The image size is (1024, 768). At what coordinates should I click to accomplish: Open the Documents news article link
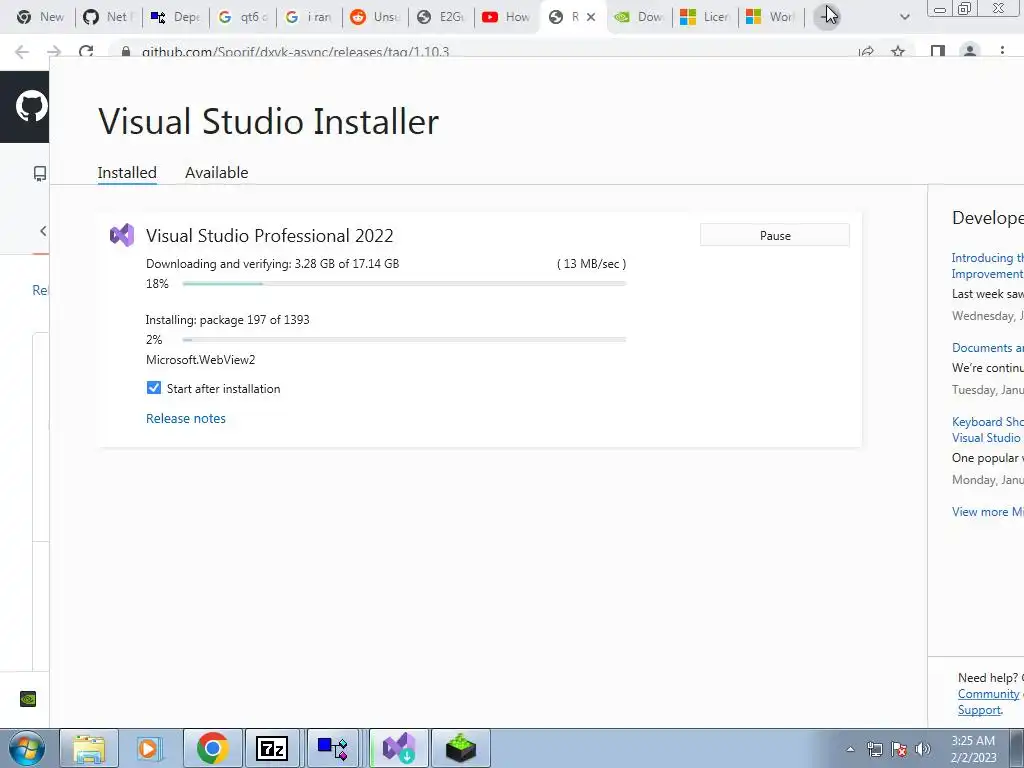tap(987, 348)
